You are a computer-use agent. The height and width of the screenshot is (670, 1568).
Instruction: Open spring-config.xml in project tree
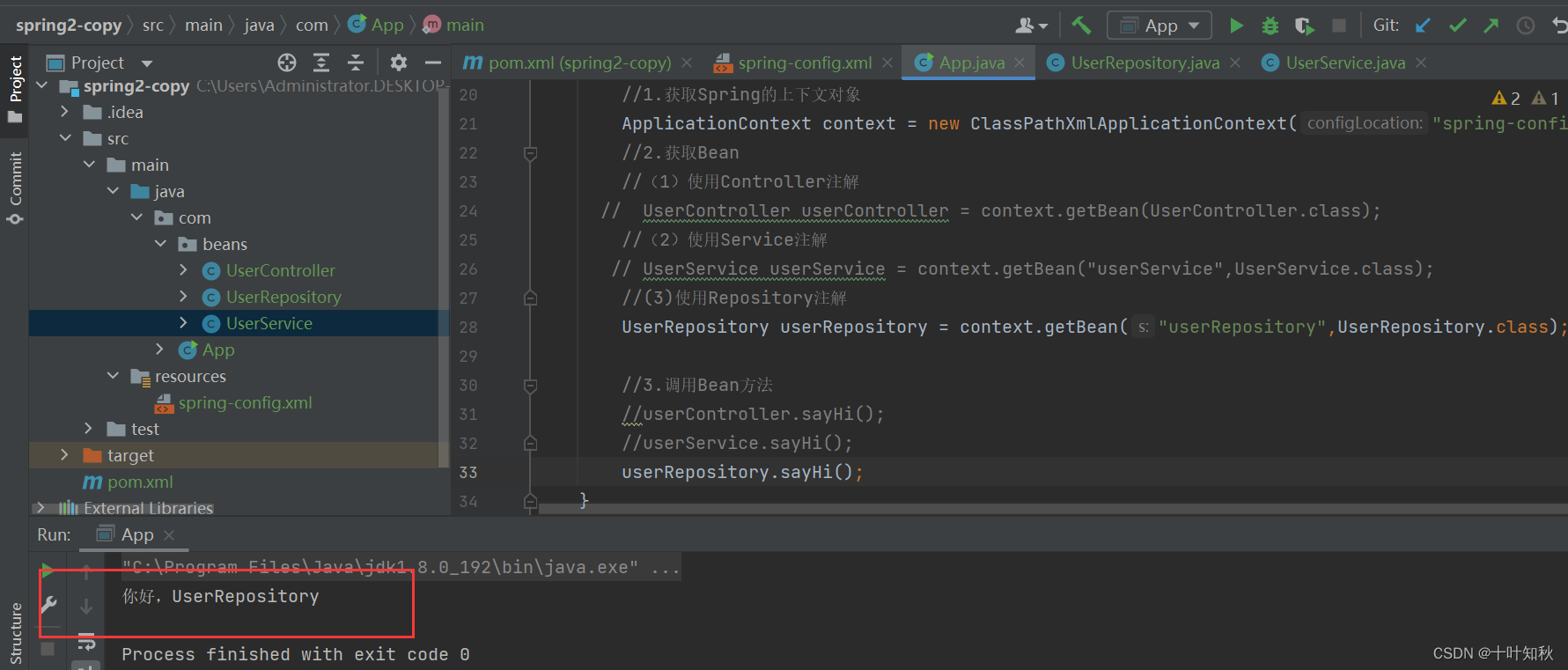[x=245, y=402]
